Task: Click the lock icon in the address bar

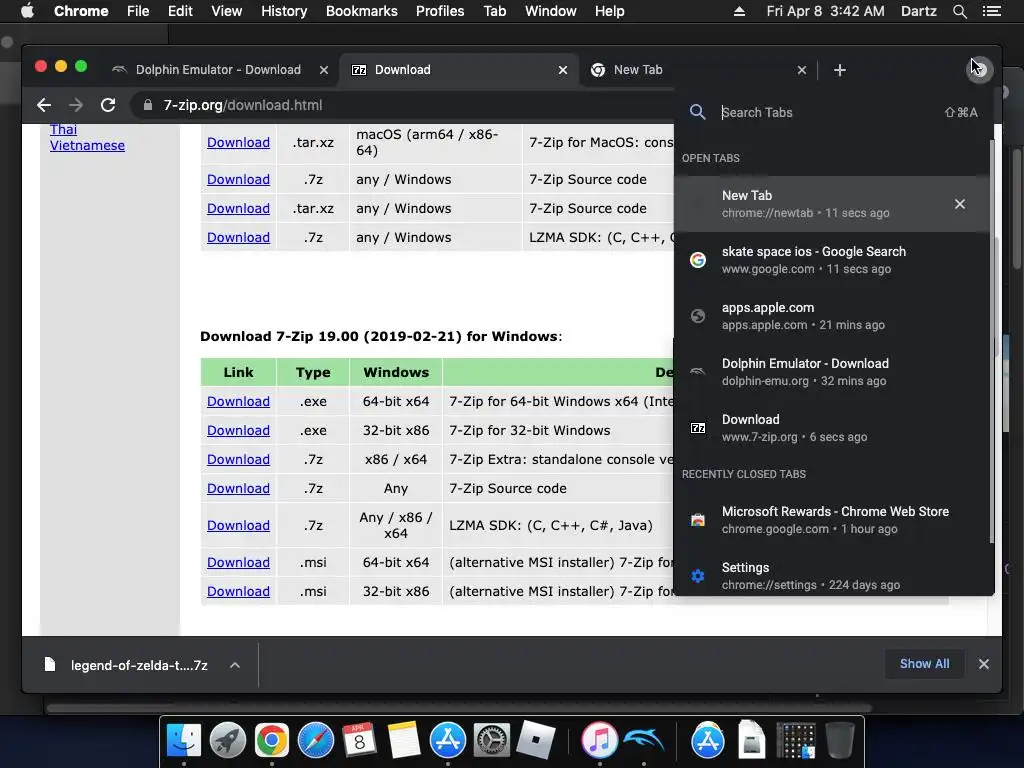Action: pyautogui.click(x=148, y=105)
